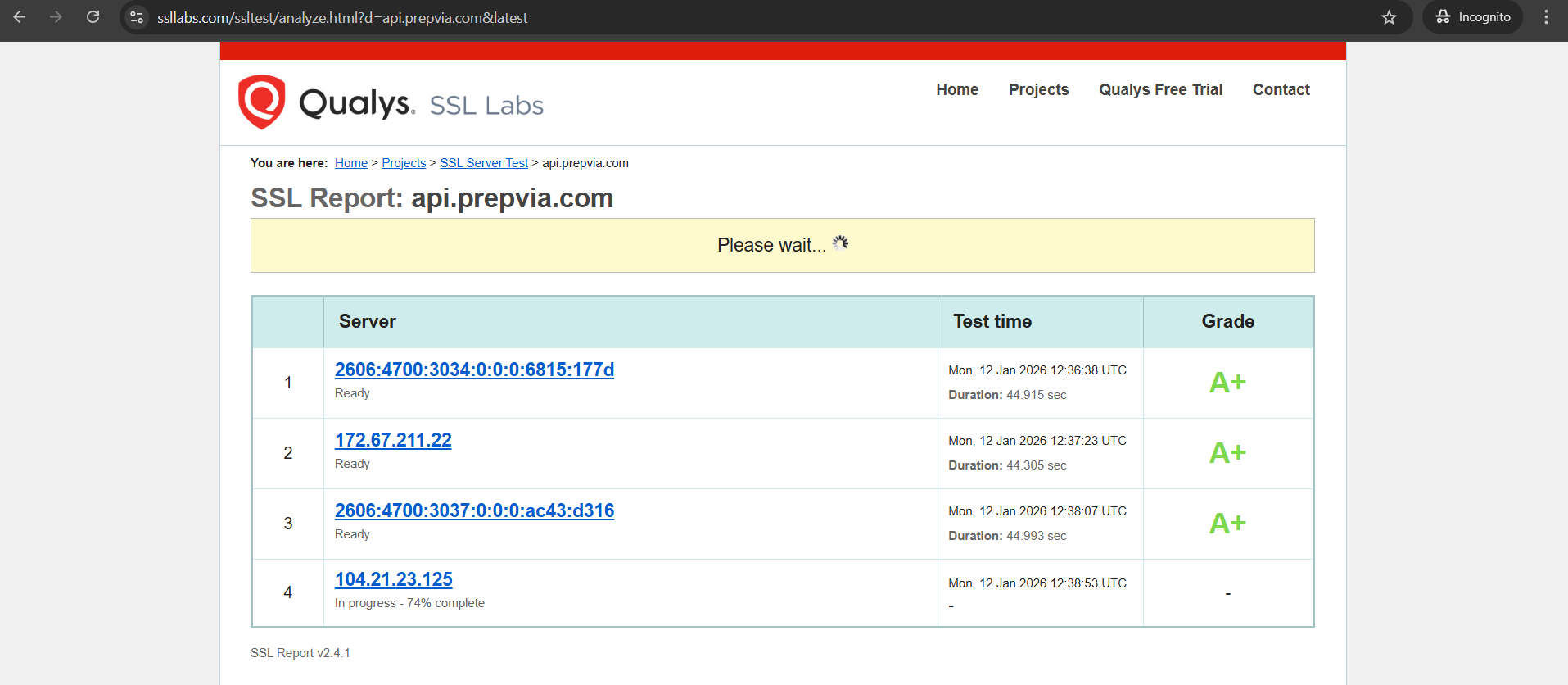Click In progress - 74% complete status
The width and height of the screenshot is (1568, 685).
point(409,603)
